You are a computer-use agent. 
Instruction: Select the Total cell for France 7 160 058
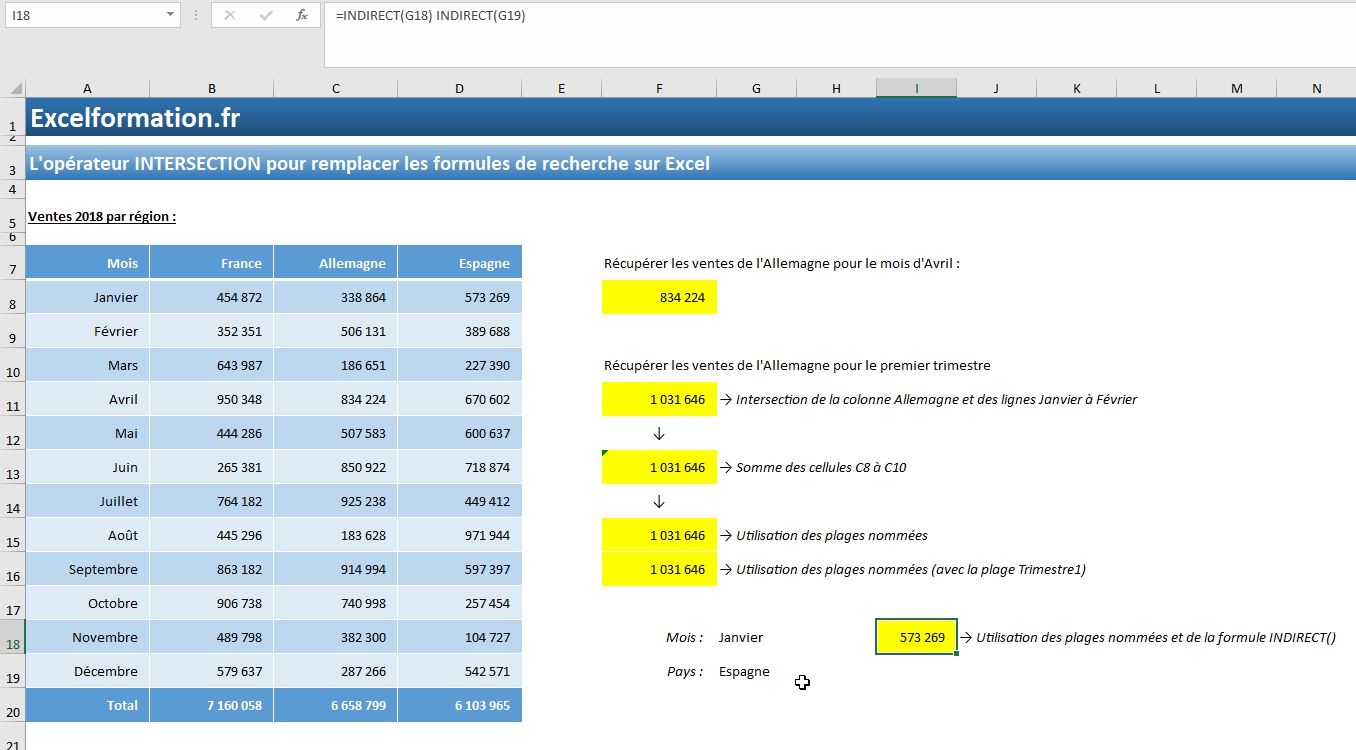pyautogui.click(x=212, y=705)
